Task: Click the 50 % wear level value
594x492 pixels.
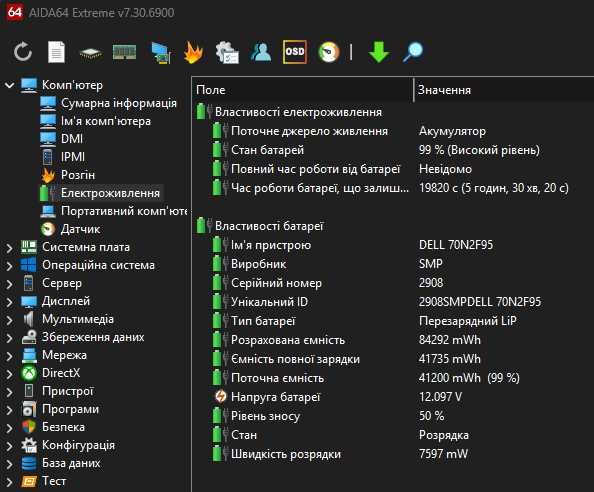Action: (x=431, y=416)
